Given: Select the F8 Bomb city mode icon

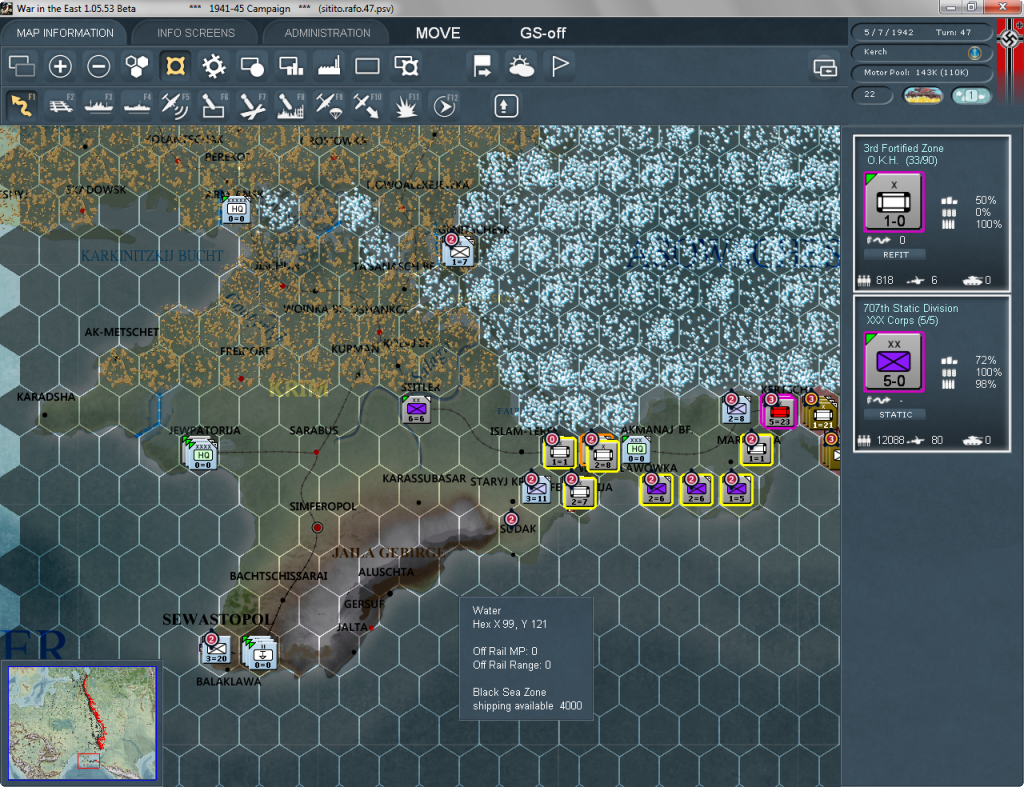Looking at the screenshot, I should point(291,105).
